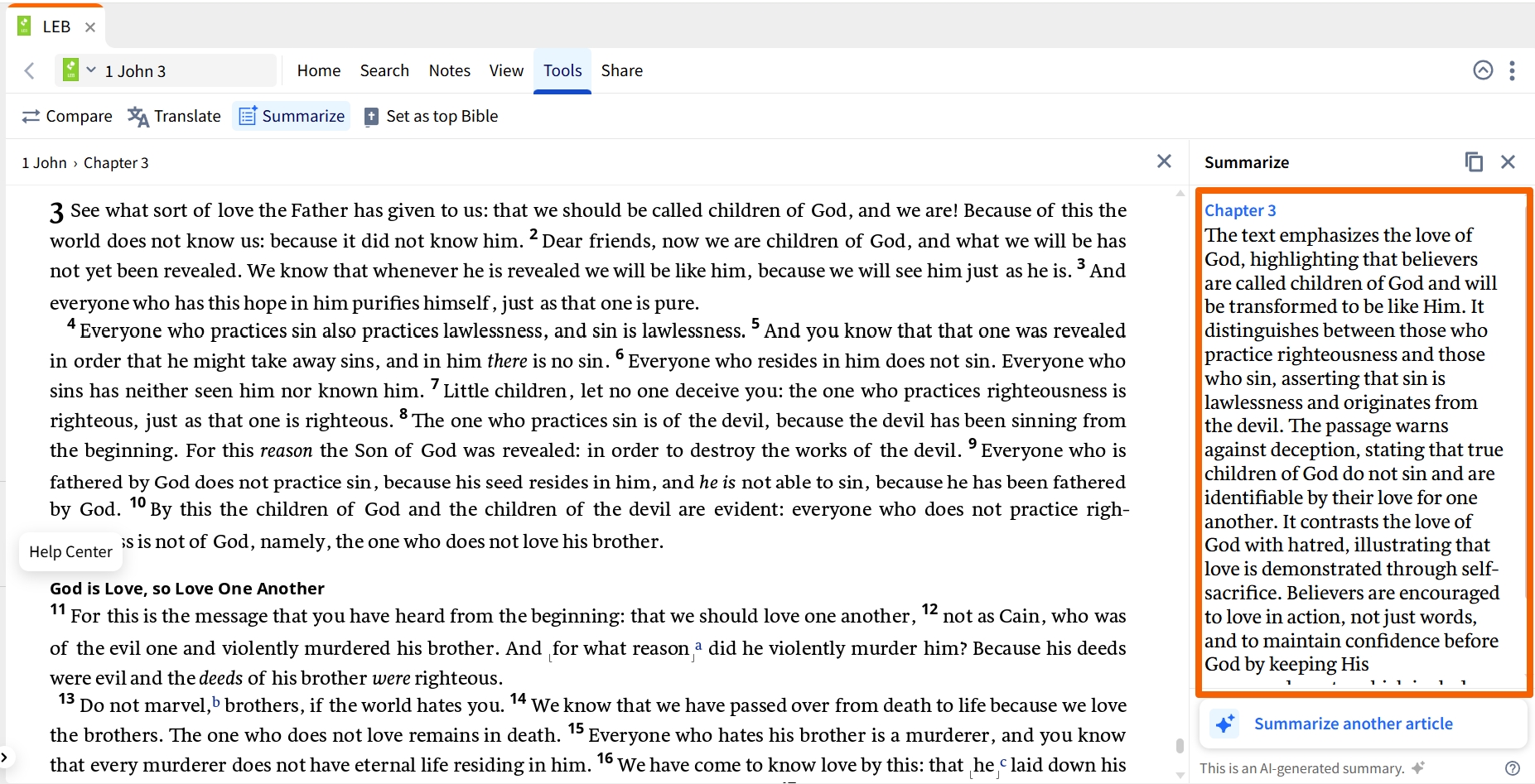The width and height of the screenshot is (1535, 784).
Task: Click the scroll up arrow of the Bible text
Action: click(x=1180, y=194)
